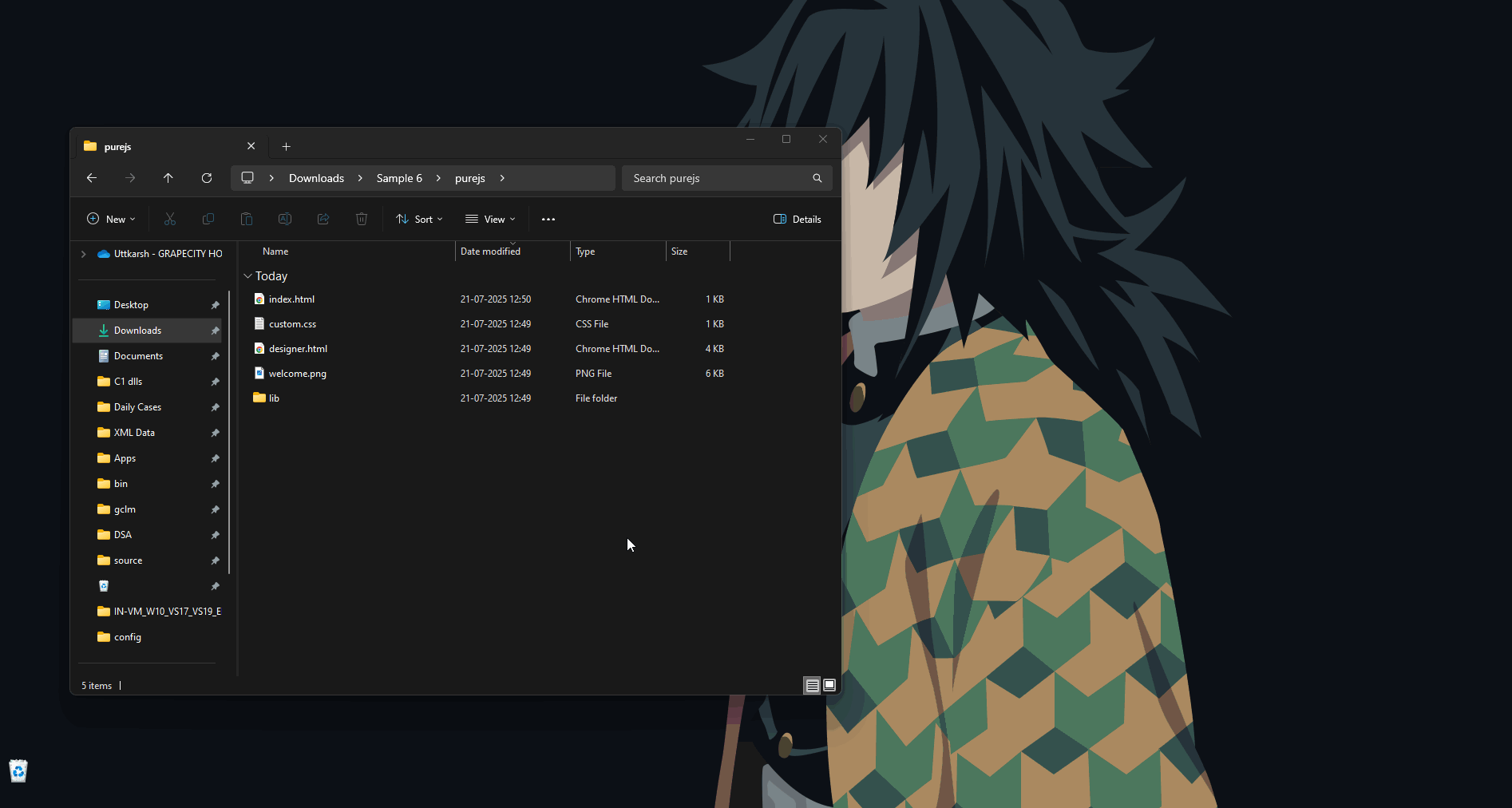Open IN-VM_W10_VS17_VS19_E folder in sidebar
Image resolution: width=1512 pixels, height=808 pixels.
point(147,612)
